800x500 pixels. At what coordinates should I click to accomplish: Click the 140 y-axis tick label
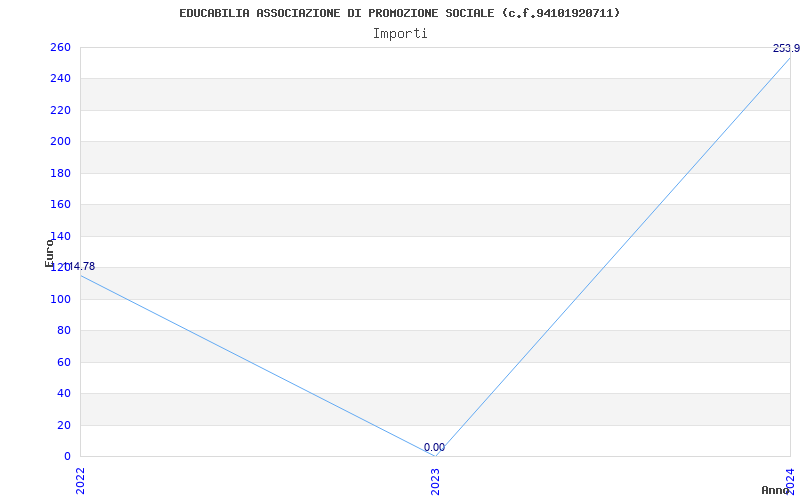[60, 236]
